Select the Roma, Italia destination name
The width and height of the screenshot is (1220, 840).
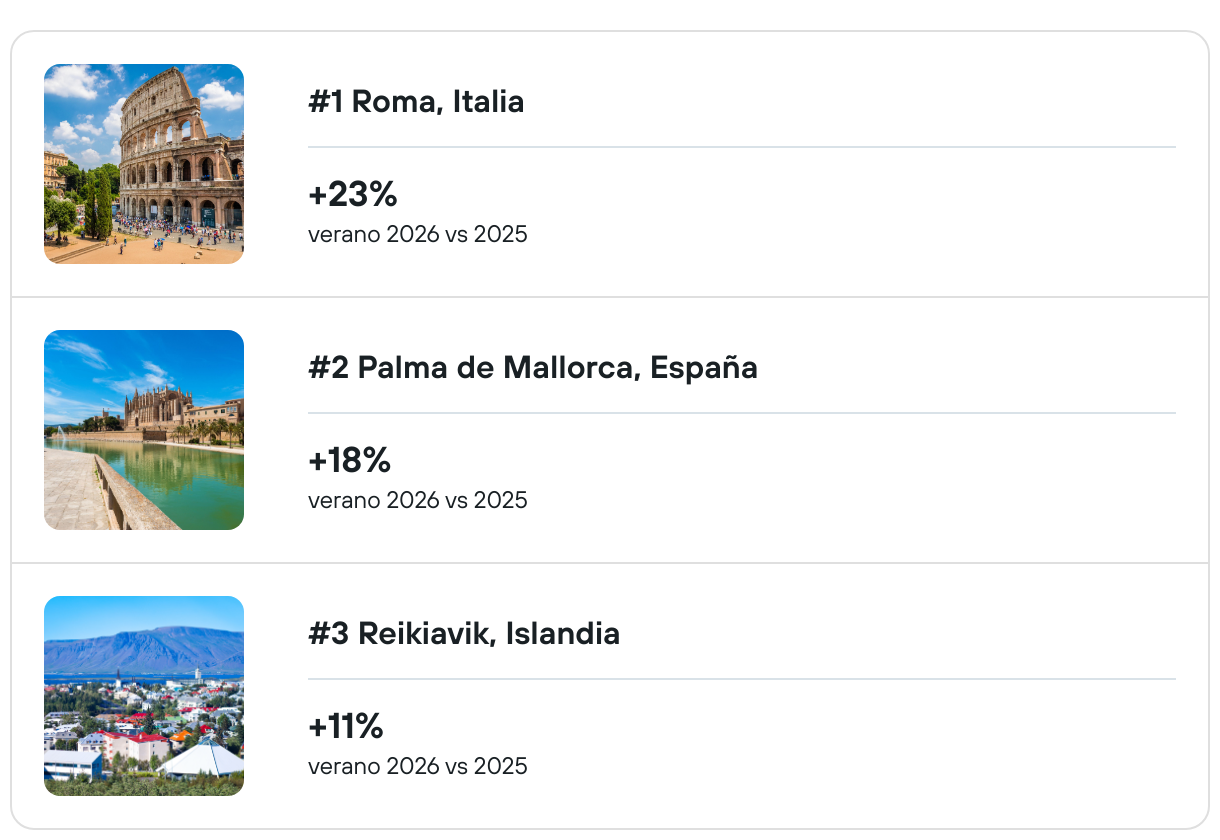click(438, 102)
